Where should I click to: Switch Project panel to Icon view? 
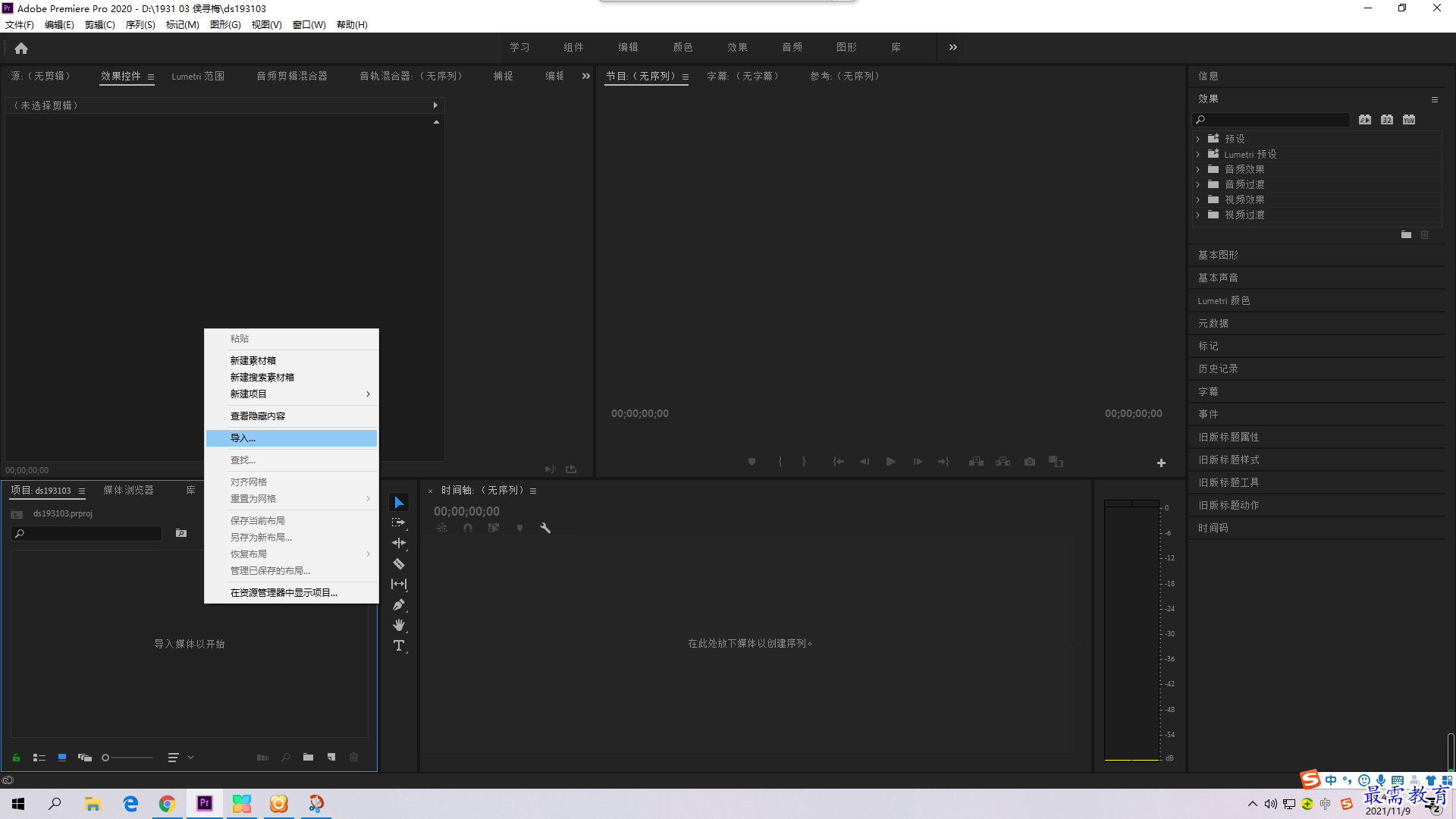[62, 757]
